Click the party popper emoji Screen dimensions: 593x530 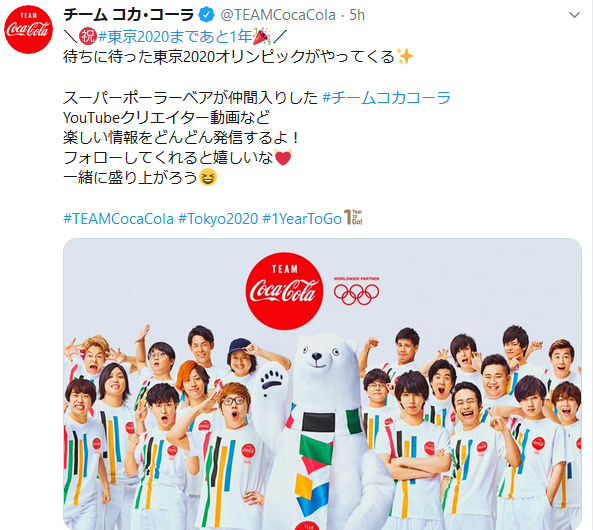pyautogui.click(x=261, y=36)
